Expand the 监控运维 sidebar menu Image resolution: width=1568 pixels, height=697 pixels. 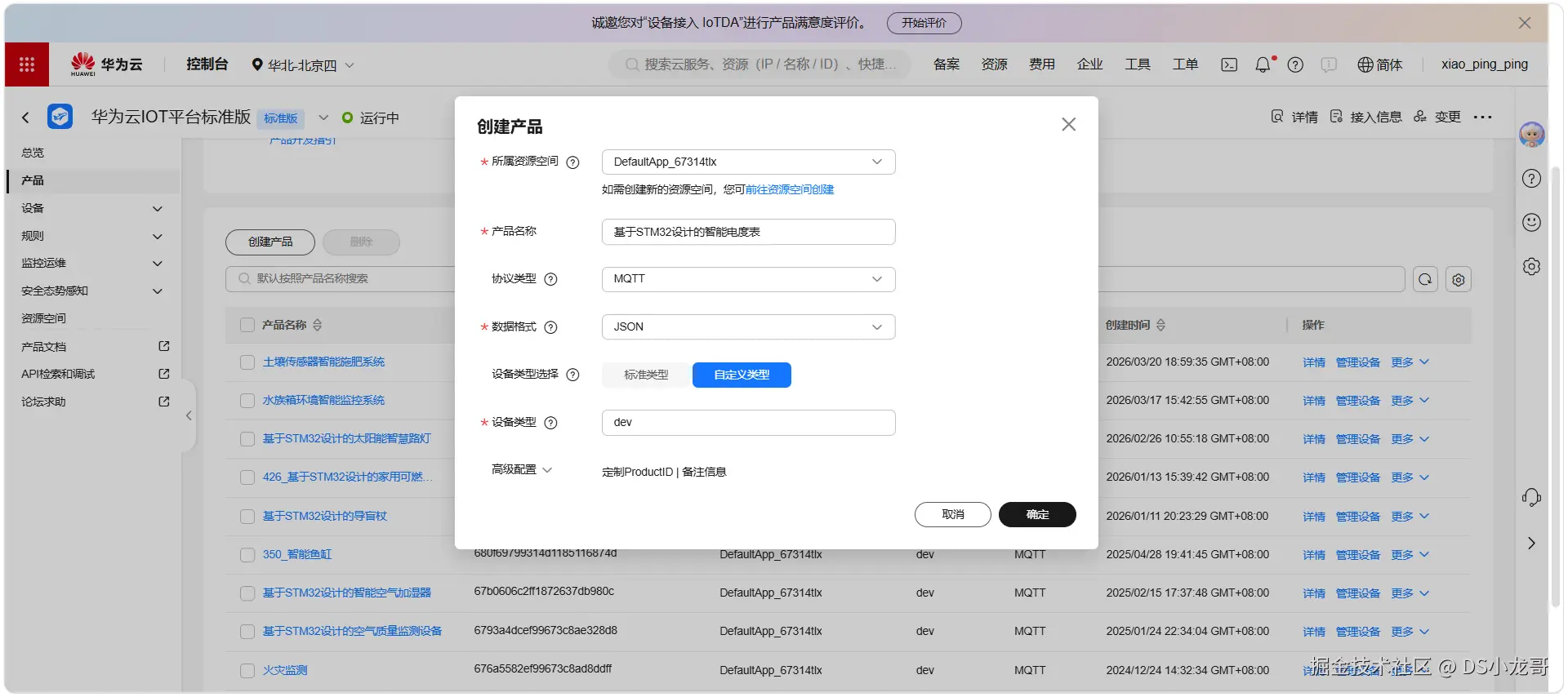pos(91,263)
